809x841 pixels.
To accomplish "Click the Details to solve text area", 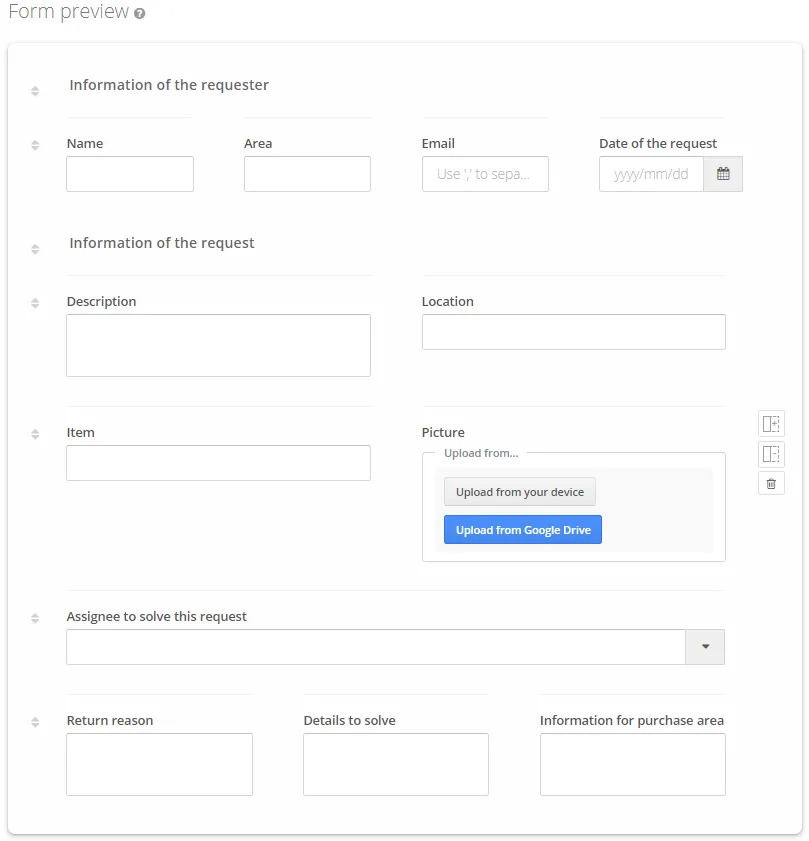I will pos(395,764).
